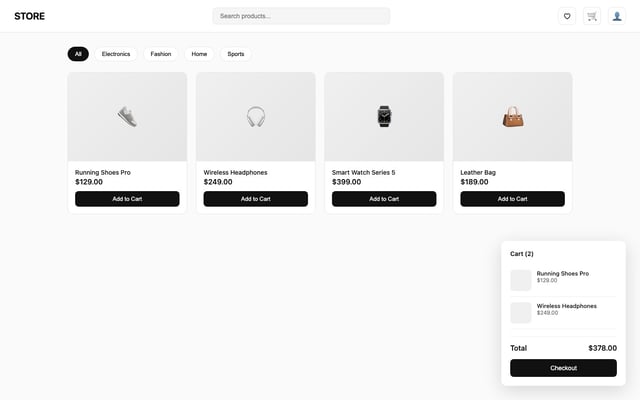Select Wireless Headphones thumbnail in cart
The height and width of the screenshot is (400, 640).
click(521, 313)
